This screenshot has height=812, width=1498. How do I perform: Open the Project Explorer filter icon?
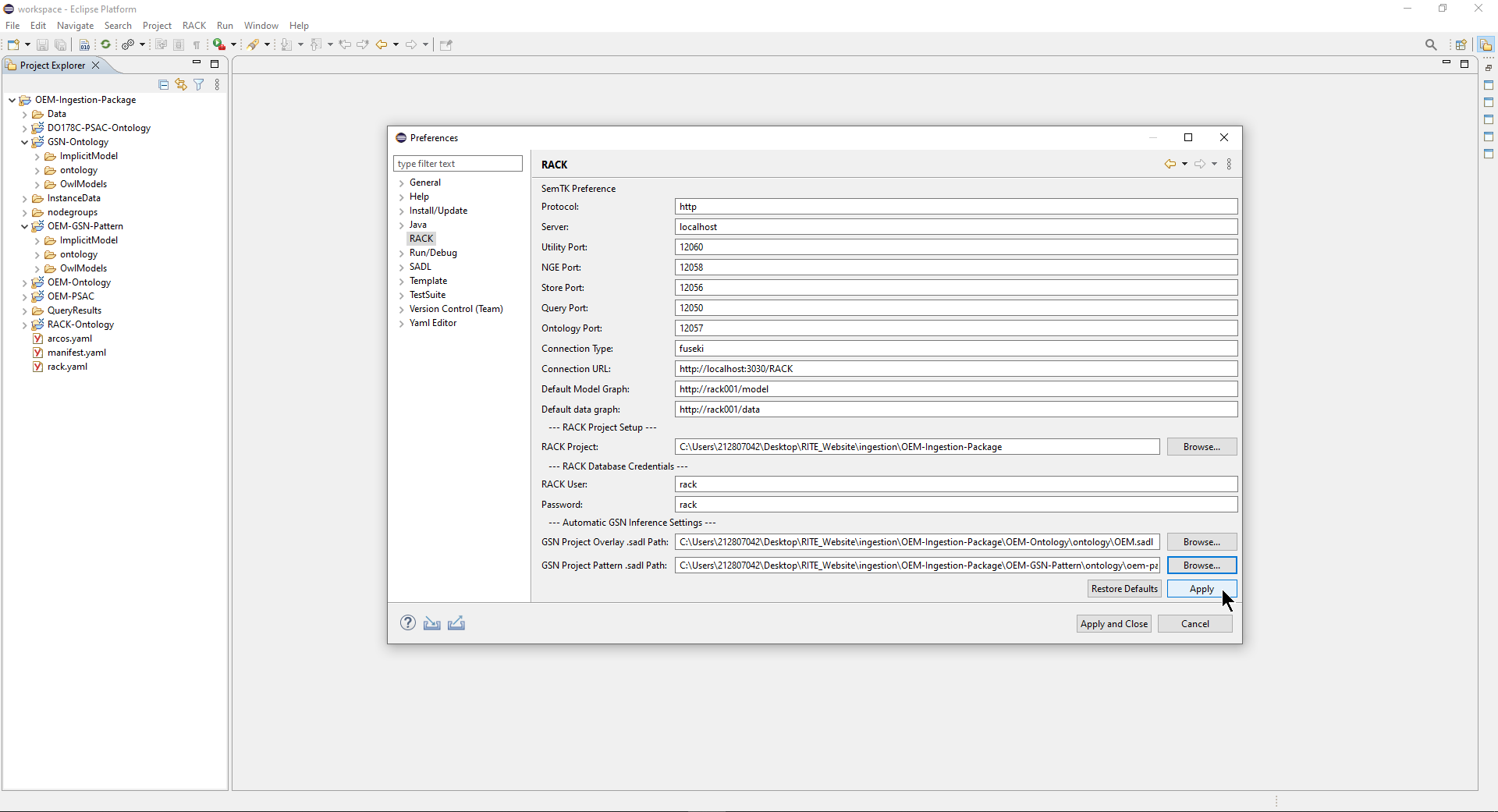pyautogui.click(x=199, y=84)
